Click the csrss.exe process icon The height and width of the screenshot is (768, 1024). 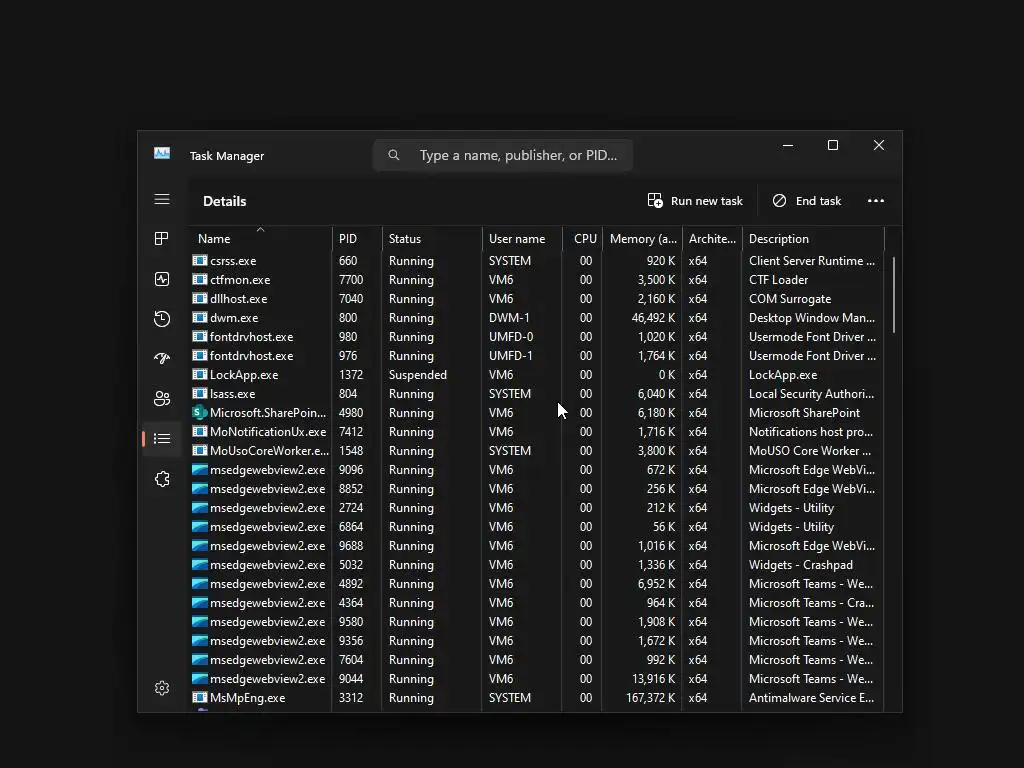[x=200, y=261]
